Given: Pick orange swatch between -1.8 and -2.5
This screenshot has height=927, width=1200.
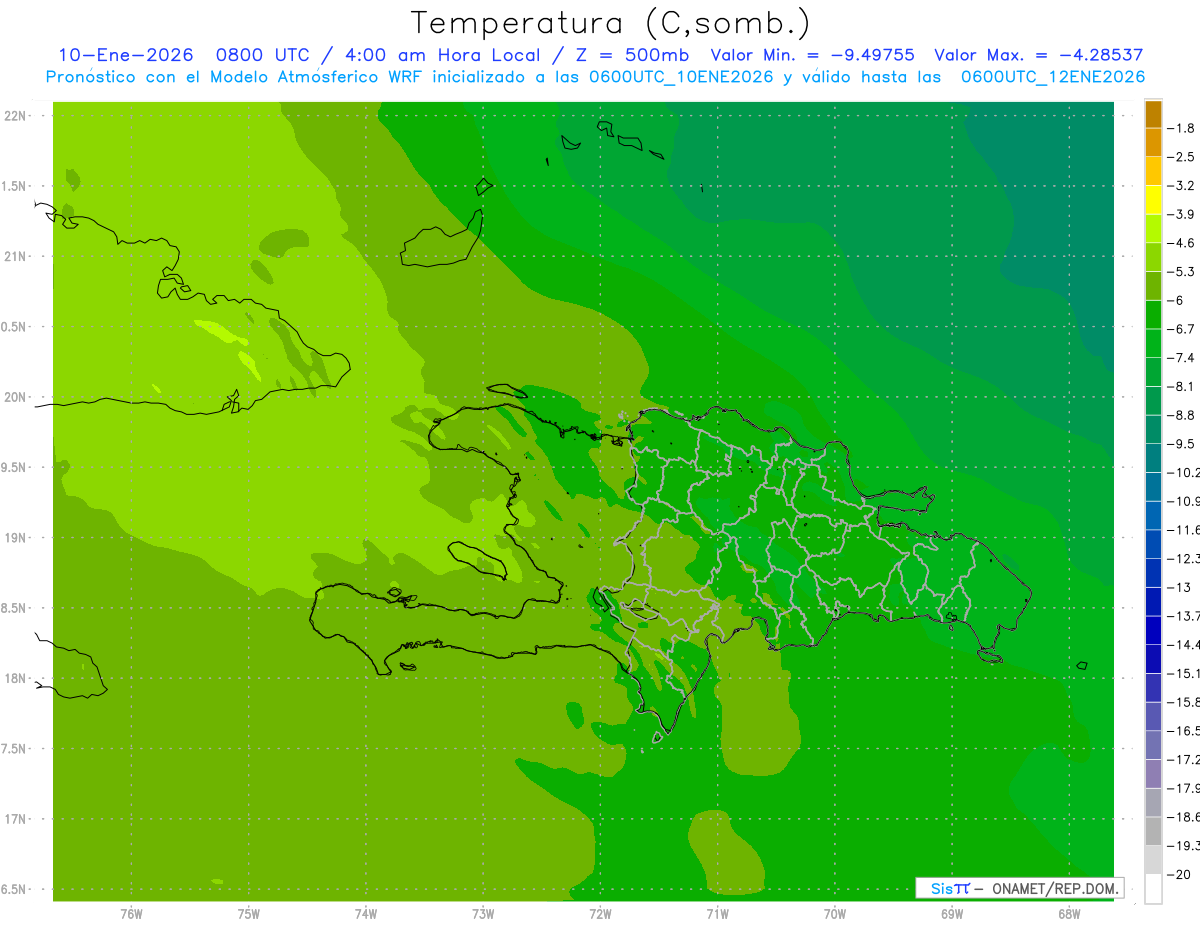Looking at the screenshot, I should tap(1153, 143).
